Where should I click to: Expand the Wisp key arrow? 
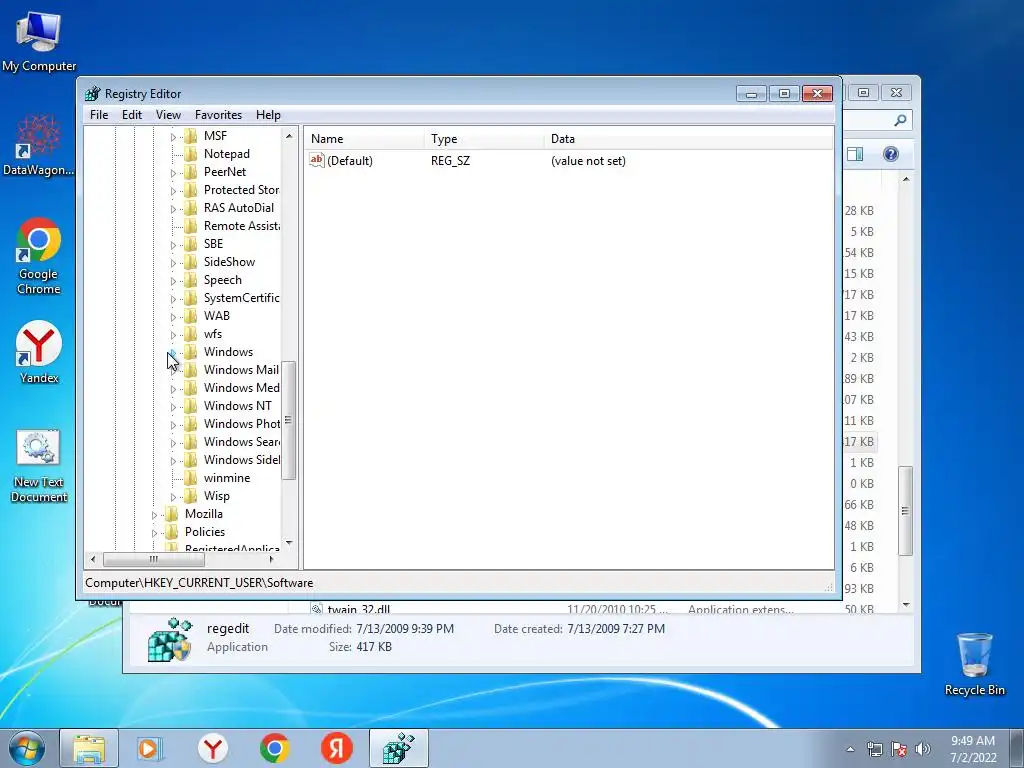point(173,496)
